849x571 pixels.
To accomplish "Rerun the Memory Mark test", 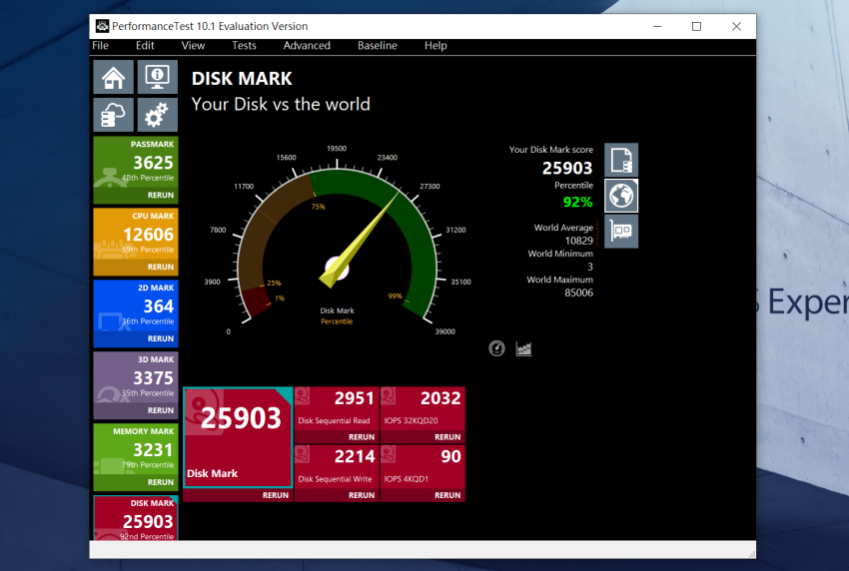I will (161, 482).
